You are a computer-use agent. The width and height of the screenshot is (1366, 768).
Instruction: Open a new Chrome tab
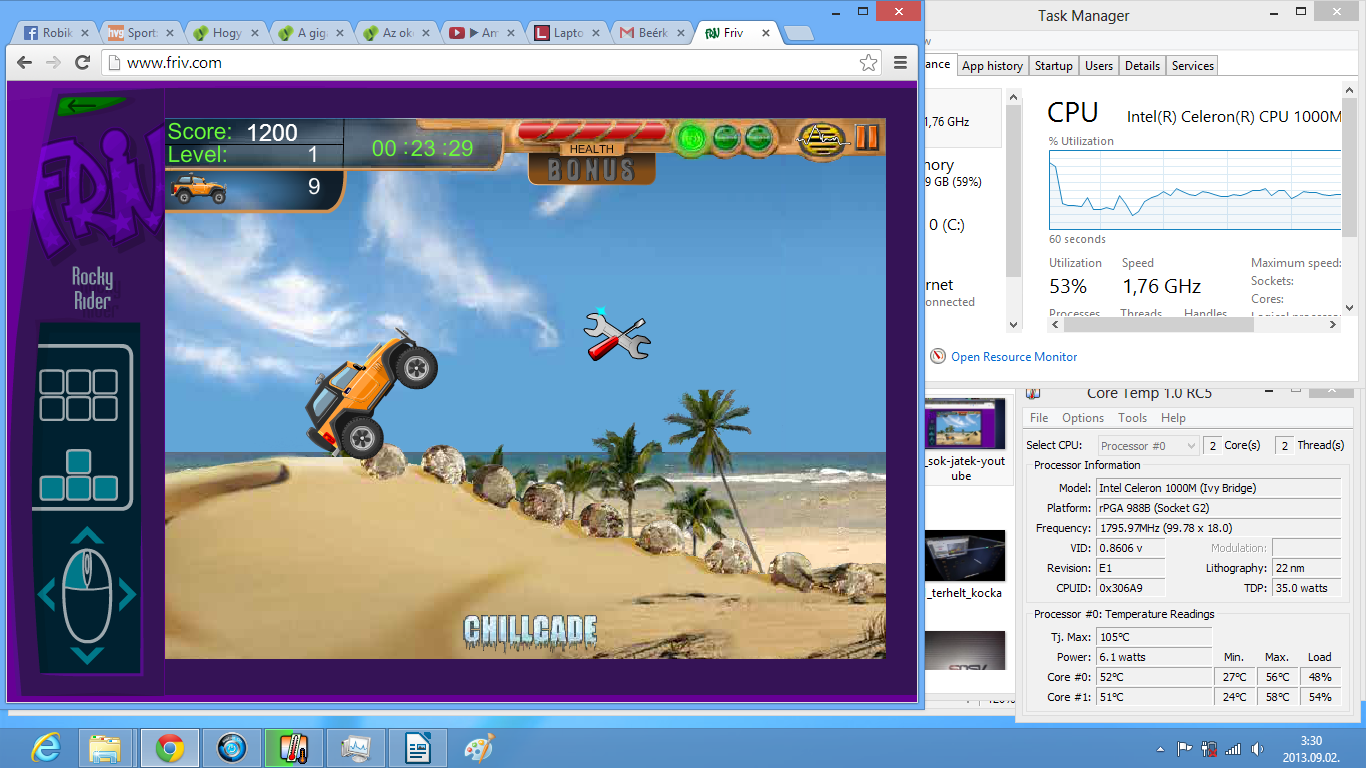click(798, 34)
